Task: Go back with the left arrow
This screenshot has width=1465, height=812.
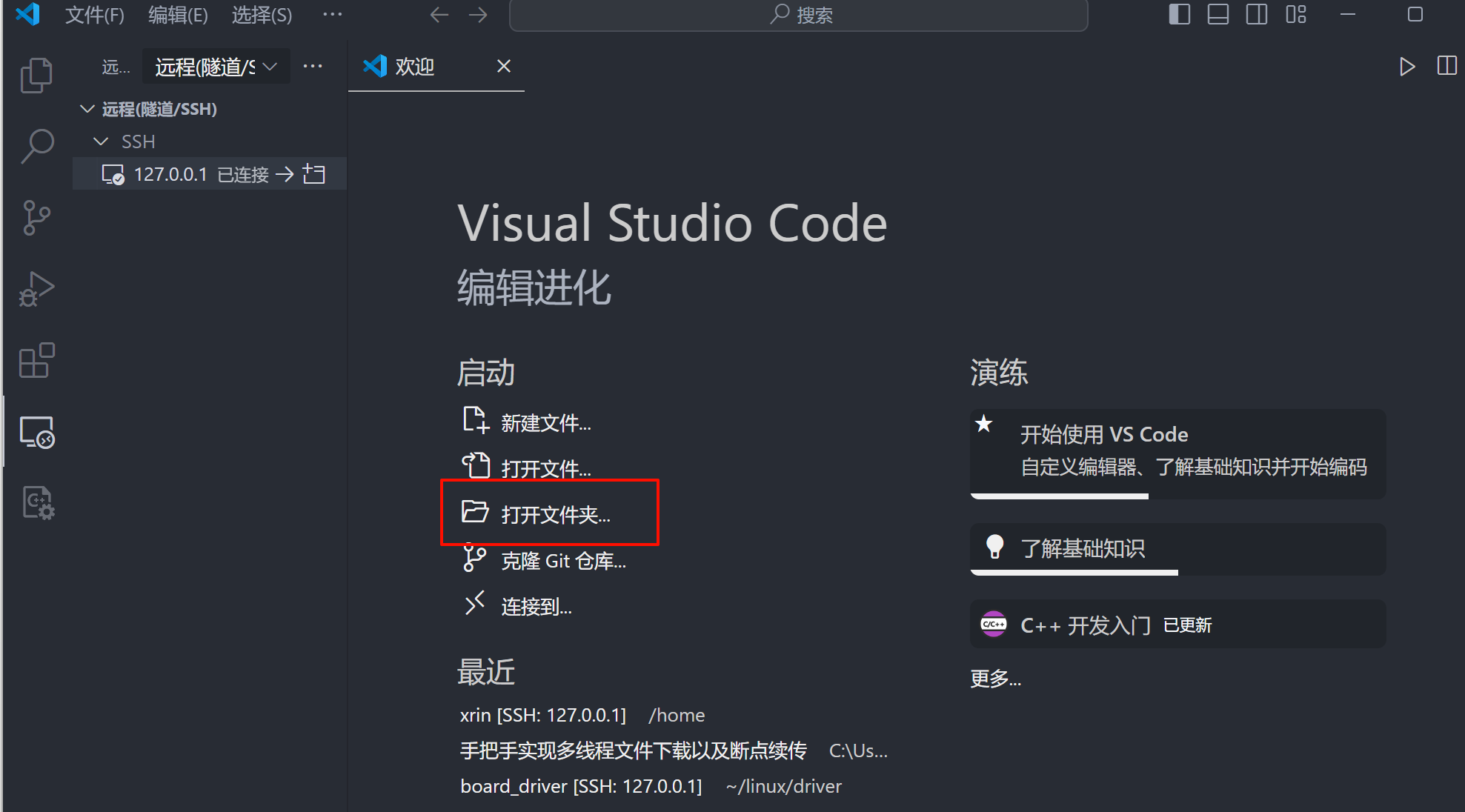Action: coord(439,15)
